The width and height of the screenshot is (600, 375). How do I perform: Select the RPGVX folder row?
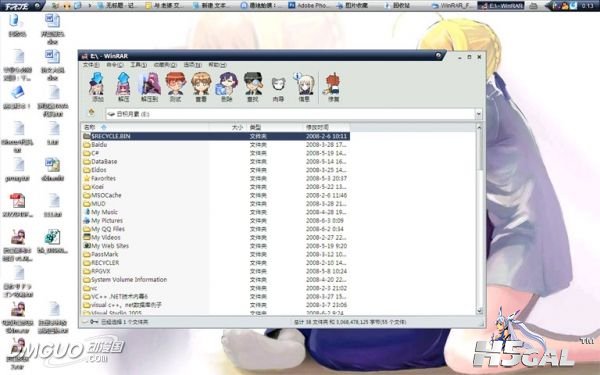click(x=216, y=271)
